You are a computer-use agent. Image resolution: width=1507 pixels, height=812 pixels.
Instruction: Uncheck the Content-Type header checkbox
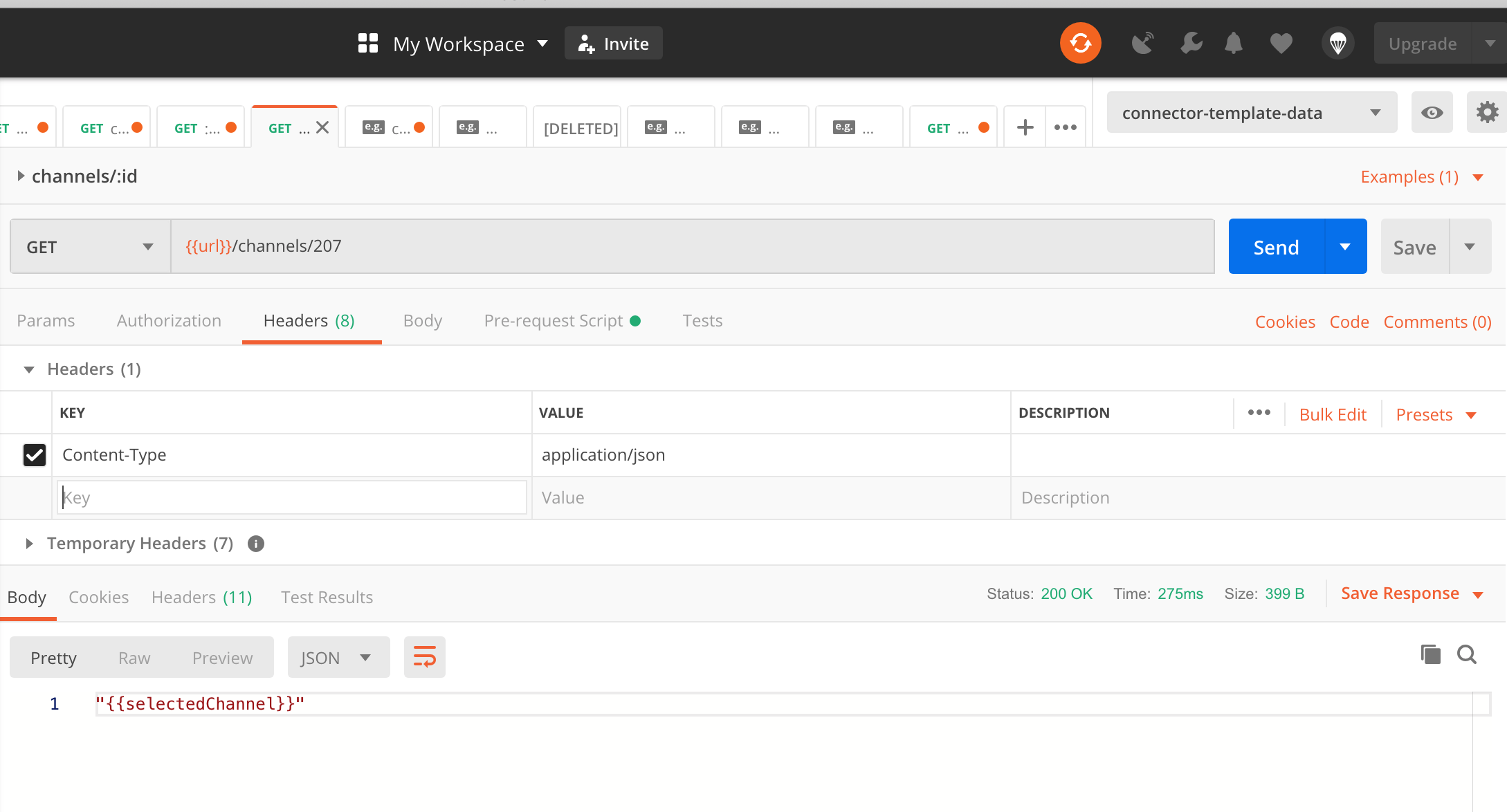pyautogui.click(x=35, y=454)
